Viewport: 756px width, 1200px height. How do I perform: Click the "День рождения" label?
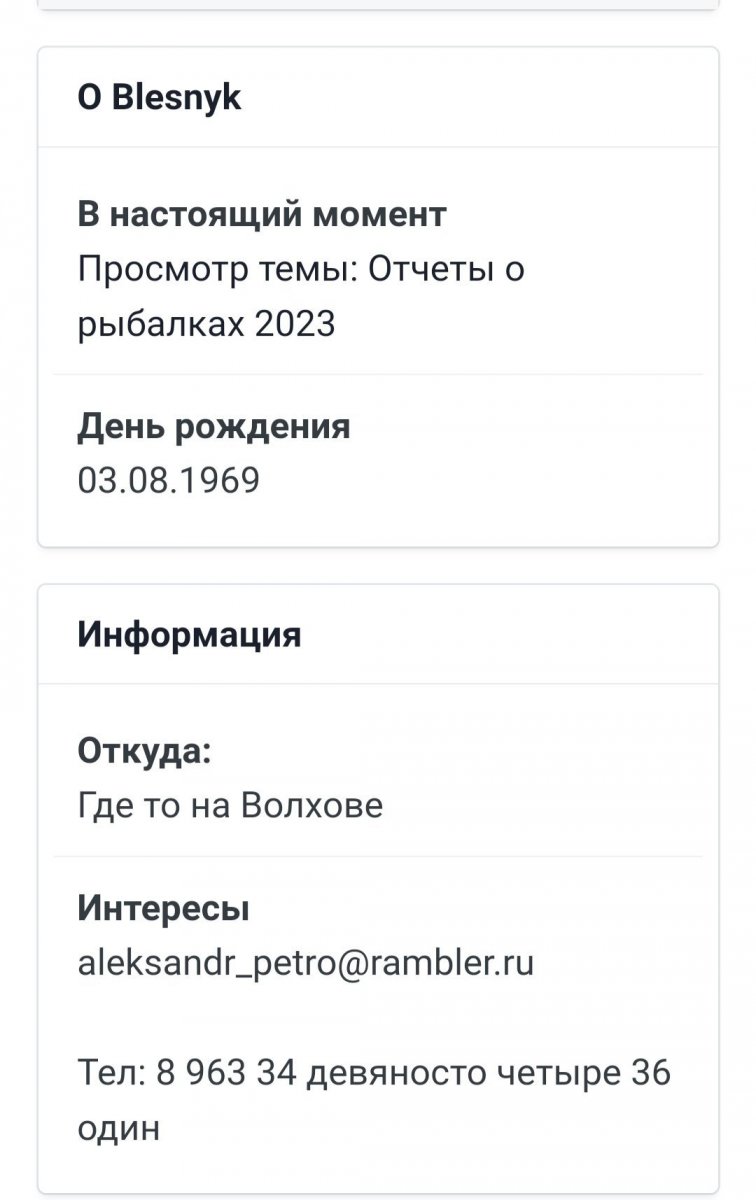(x=214, y=427)
